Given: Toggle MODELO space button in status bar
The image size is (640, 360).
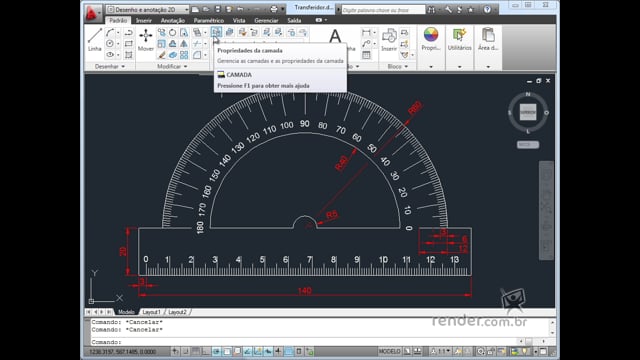Looking at the screenshot, I should click(389, 351).
